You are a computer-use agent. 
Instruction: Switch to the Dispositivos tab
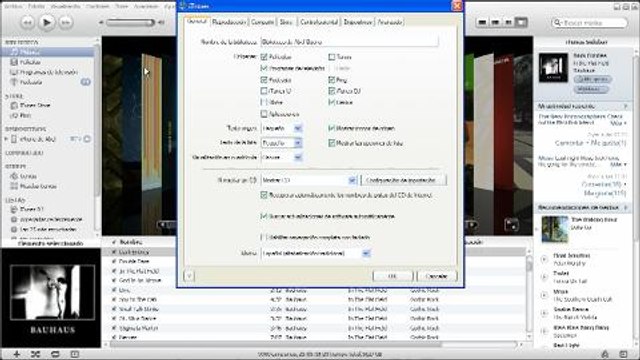tap(358, 22)
